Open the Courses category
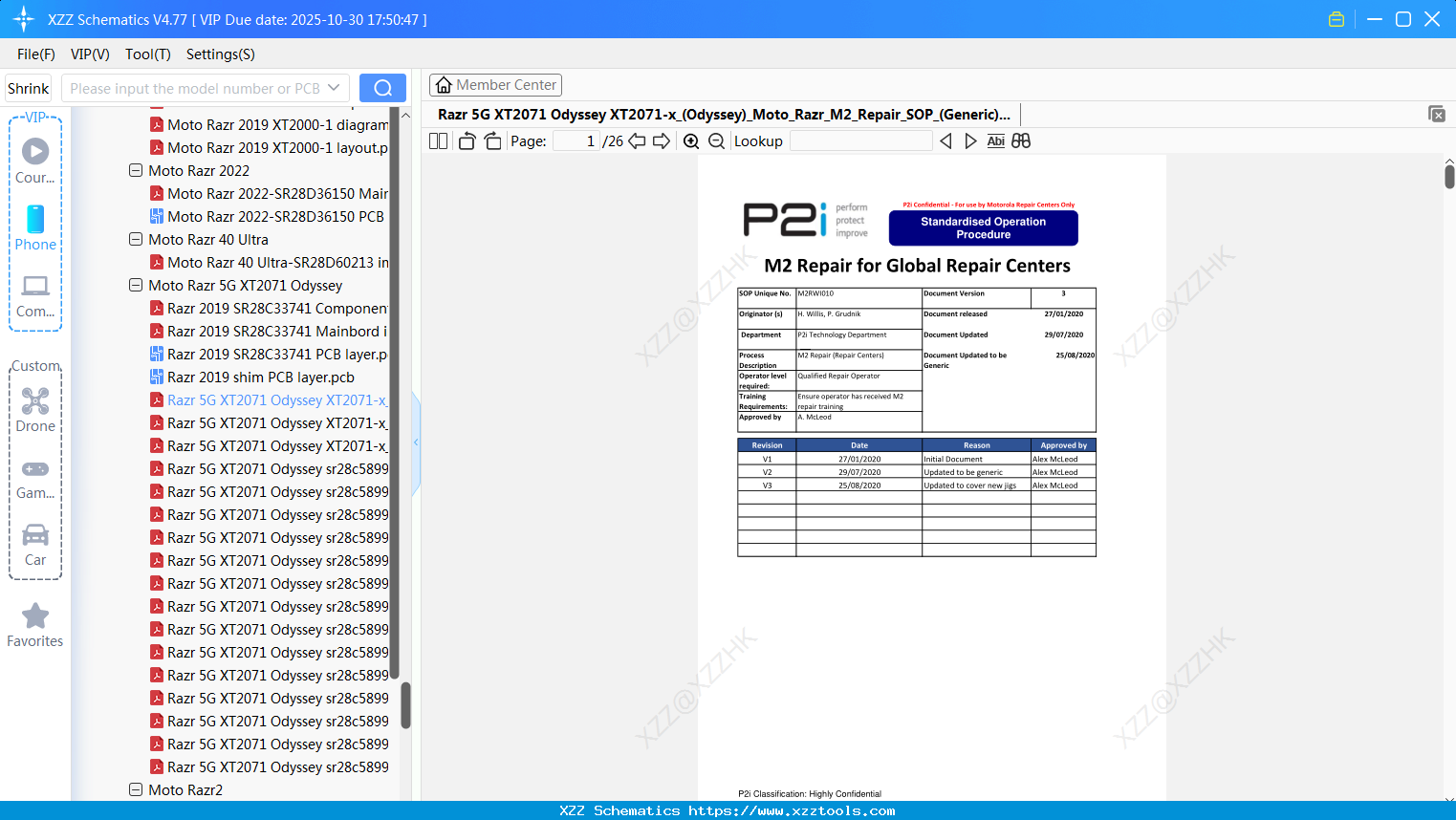This screenshot has width=1456, height=820. click(x=35, y=161)
